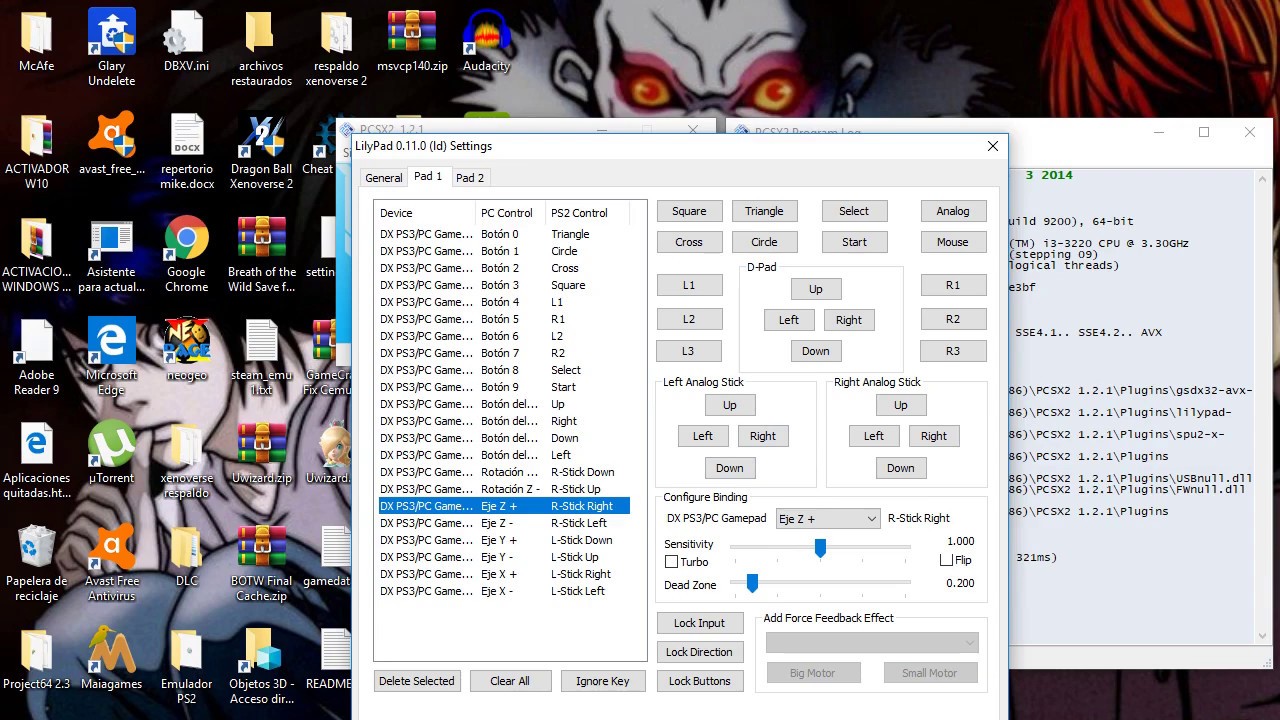Select the Pad 1 tab
The height and width of the screenshot is (720, 1280).
tap(428, 176)
